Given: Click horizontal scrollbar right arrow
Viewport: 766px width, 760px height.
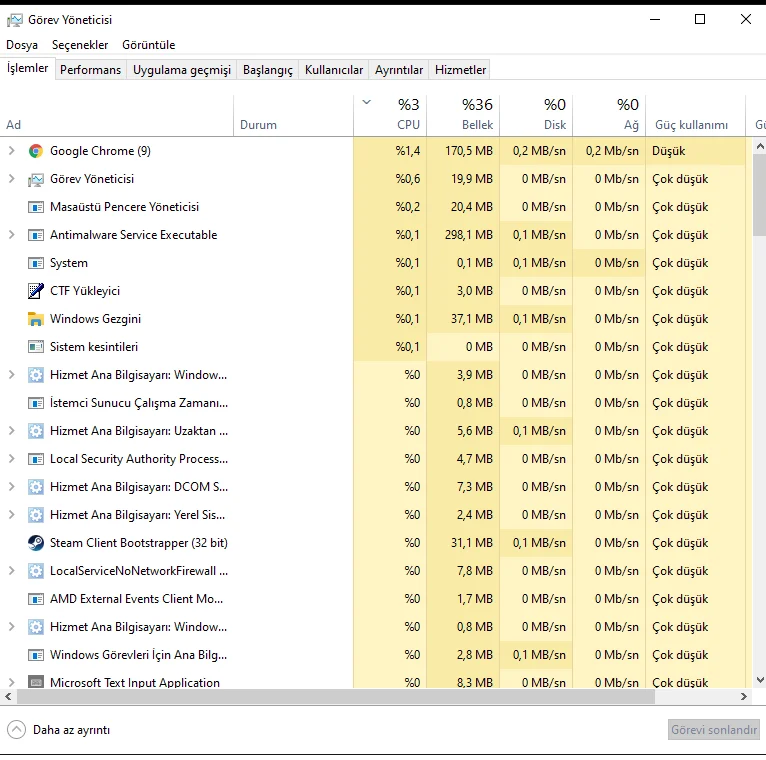Looking at the screenshot, I should point(744,697).
